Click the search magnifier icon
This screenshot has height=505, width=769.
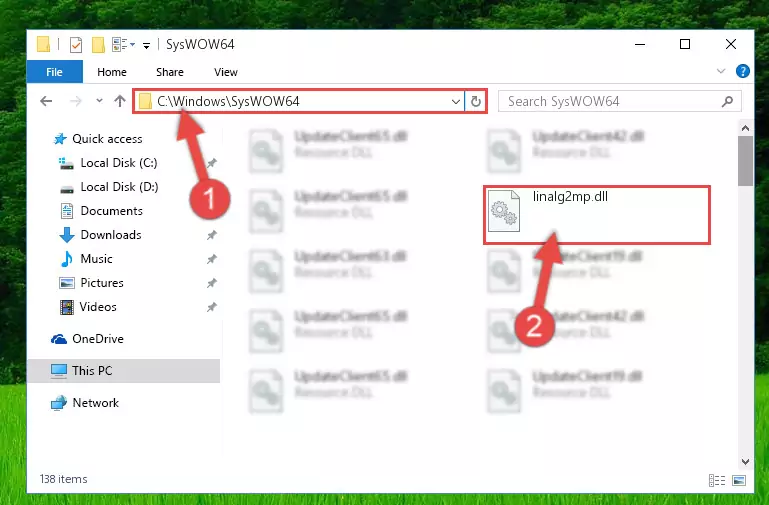[x=727, y=101]
